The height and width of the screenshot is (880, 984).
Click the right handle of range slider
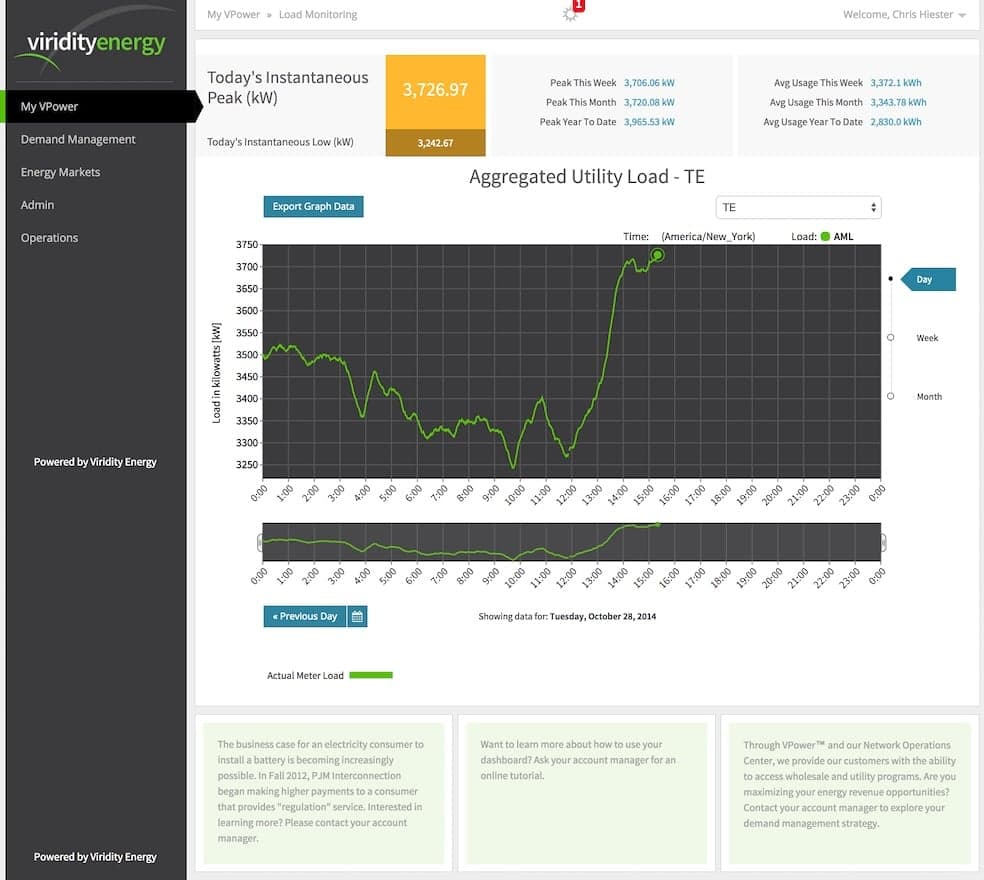point(883,542)
